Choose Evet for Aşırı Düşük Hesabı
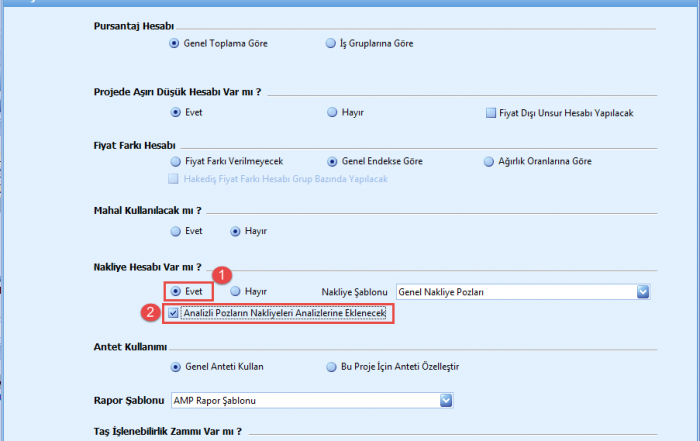The width and height of the screenshot is (700, 441). click(176, 113)
